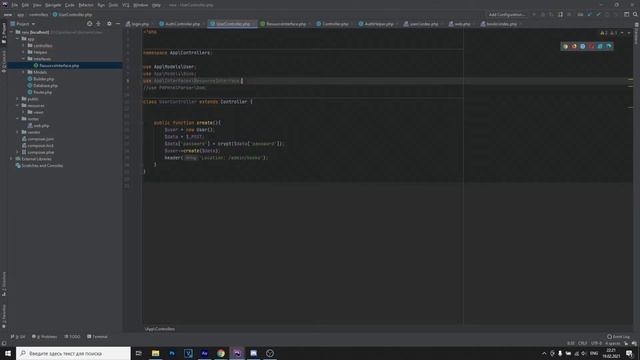Click UTF-8 encoding in status bar
Image resolution: width=640 pixels, height=360 pixels.
596,343
